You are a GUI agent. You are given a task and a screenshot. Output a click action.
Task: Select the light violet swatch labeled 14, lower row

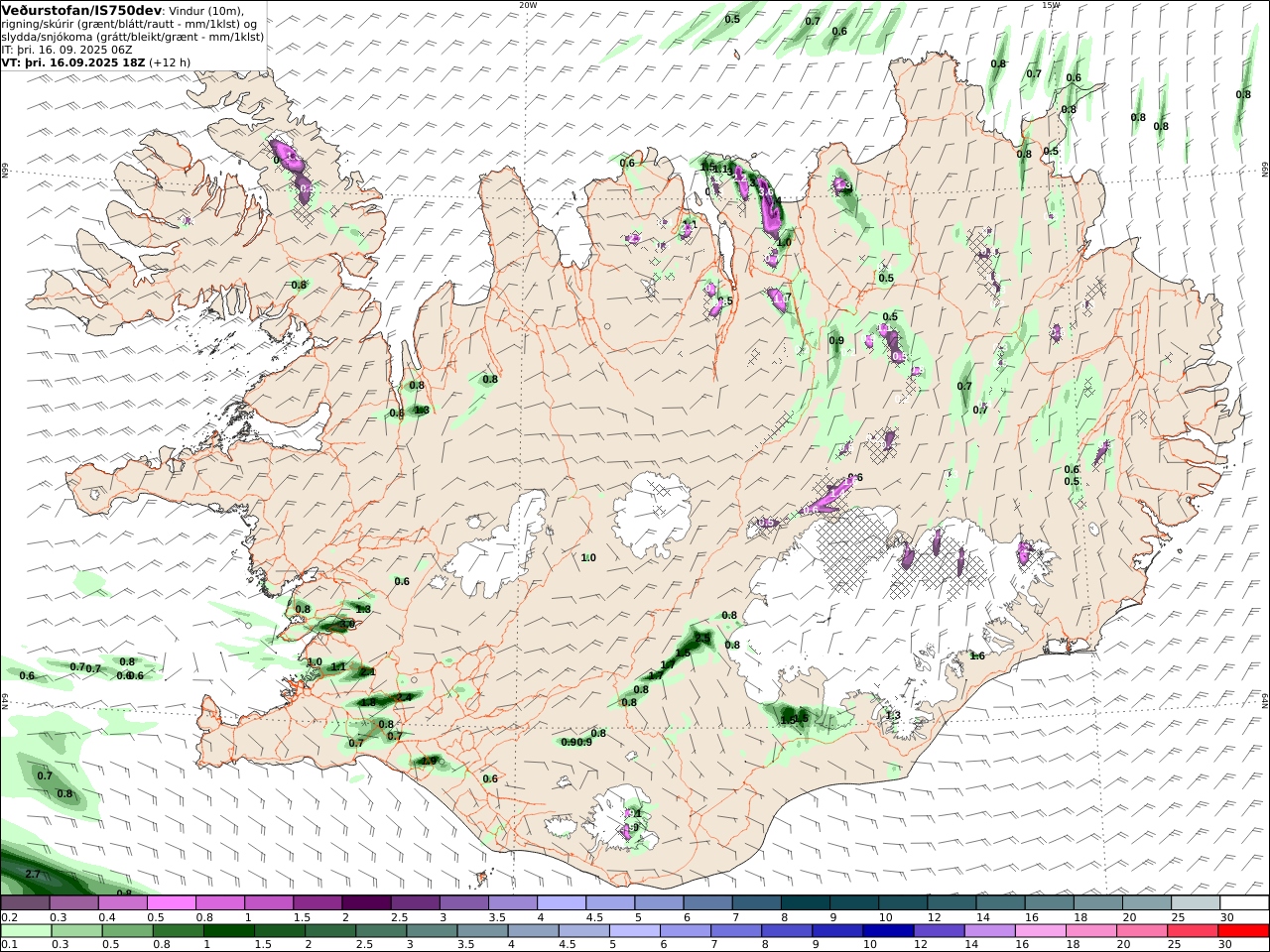pyautogui.click(x=989, y=930)
